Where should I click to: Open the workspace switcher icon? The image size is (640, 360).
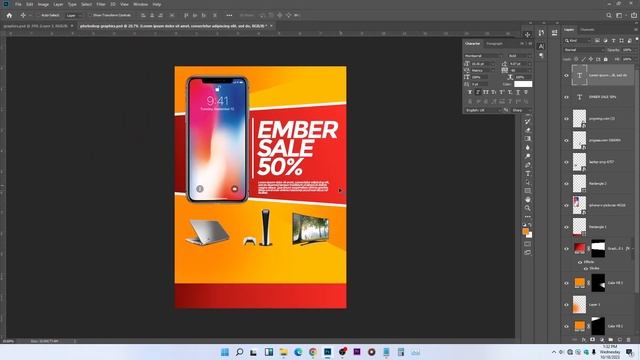pos(619,16)
